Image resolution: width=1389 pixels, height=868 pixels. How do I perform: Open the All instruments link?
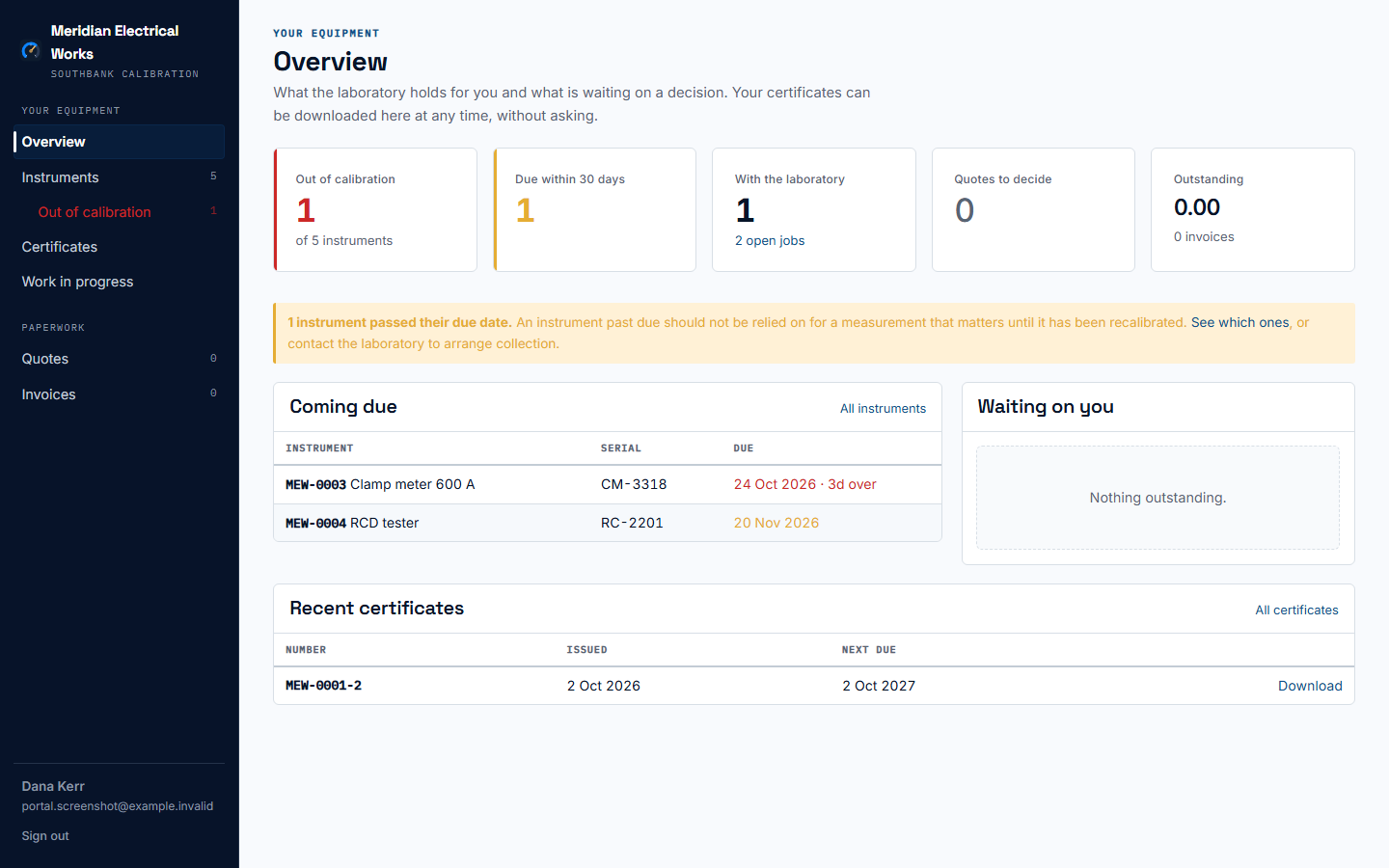883,409
